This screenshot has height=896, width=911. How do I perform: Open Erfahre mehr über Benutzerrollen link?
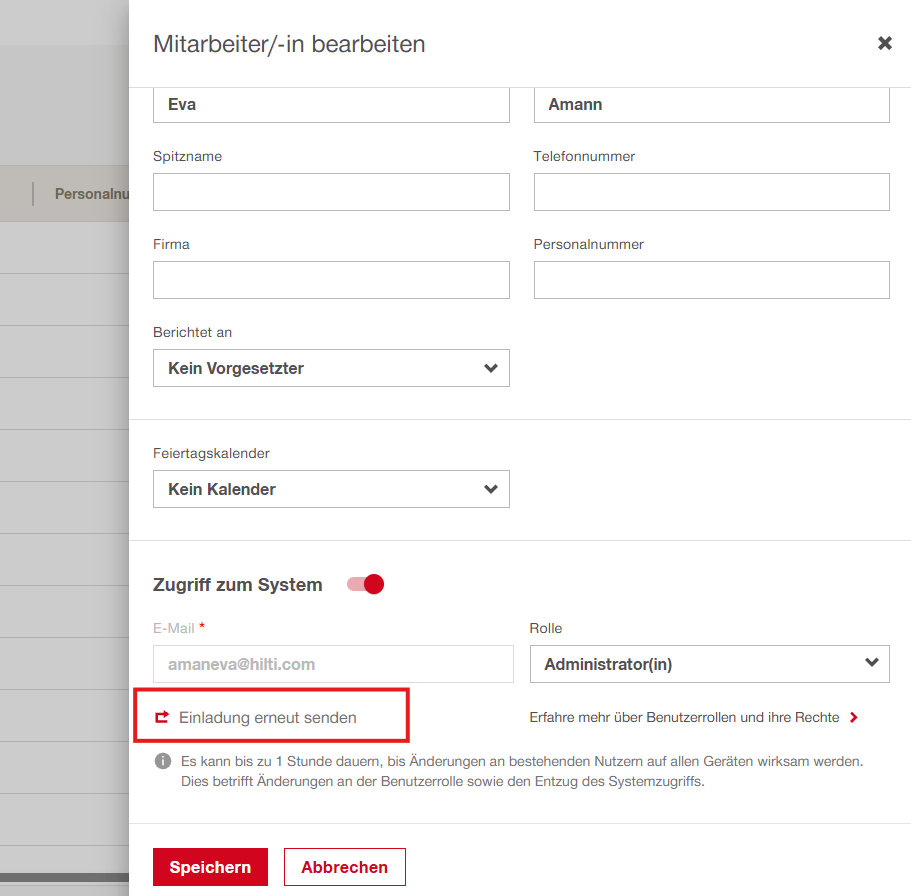(x=683, y=717)
